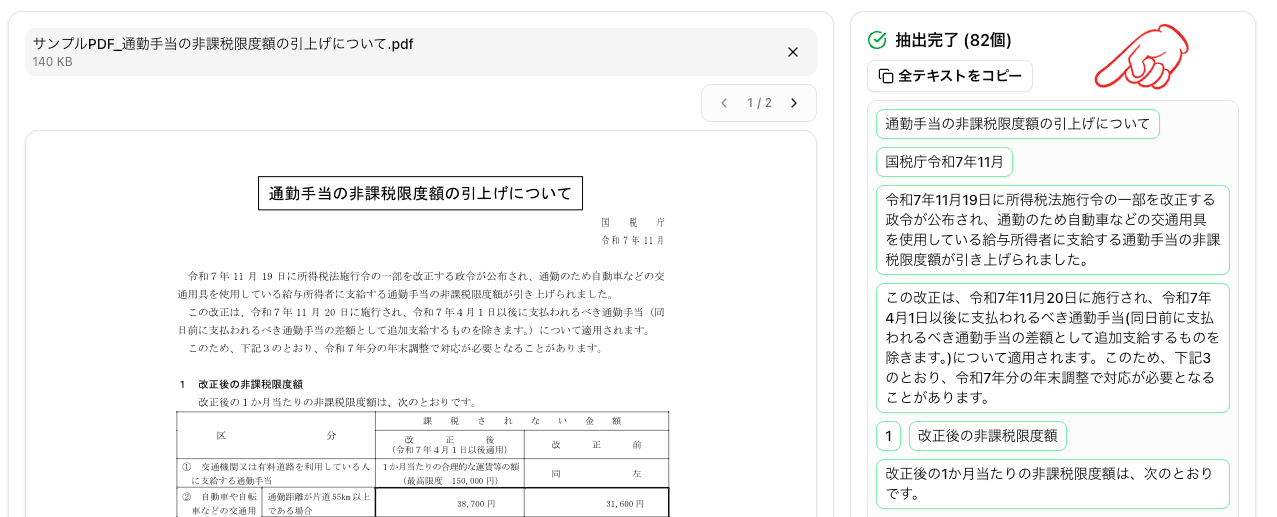The image size is (1277, 517).
Task: Select extracted paragraph starting 'この改正は、令和7年11月20日'
Action: (1053, 348)
